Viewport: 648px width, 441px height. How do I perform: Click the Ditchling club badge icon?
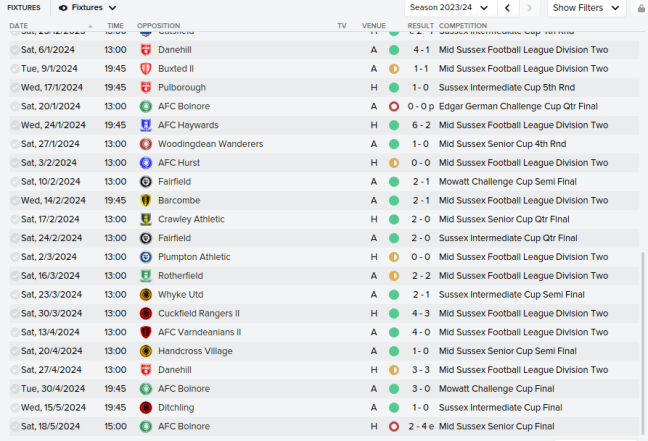pyautogui.click(x=146, y=407)
